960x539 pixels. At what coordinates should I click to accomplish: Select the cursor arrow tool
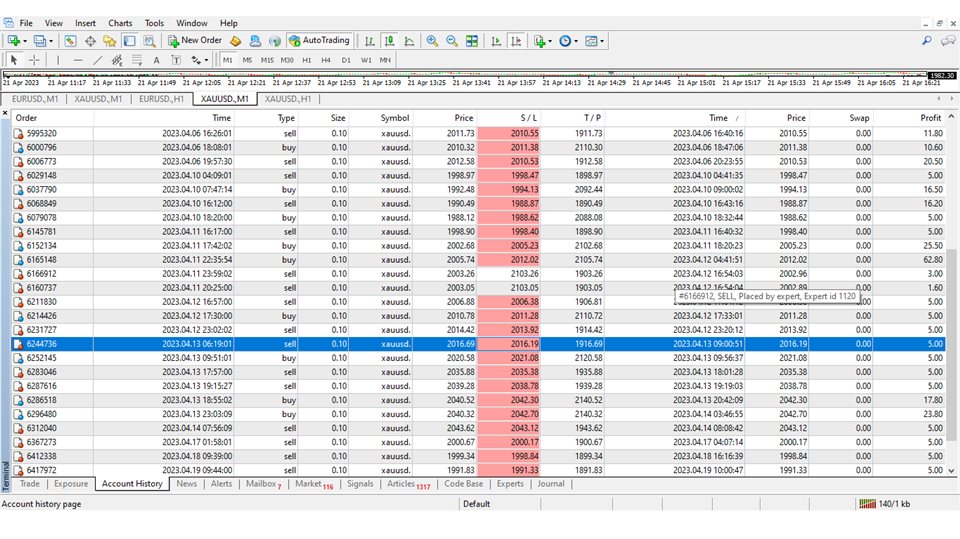pos(14,60)
